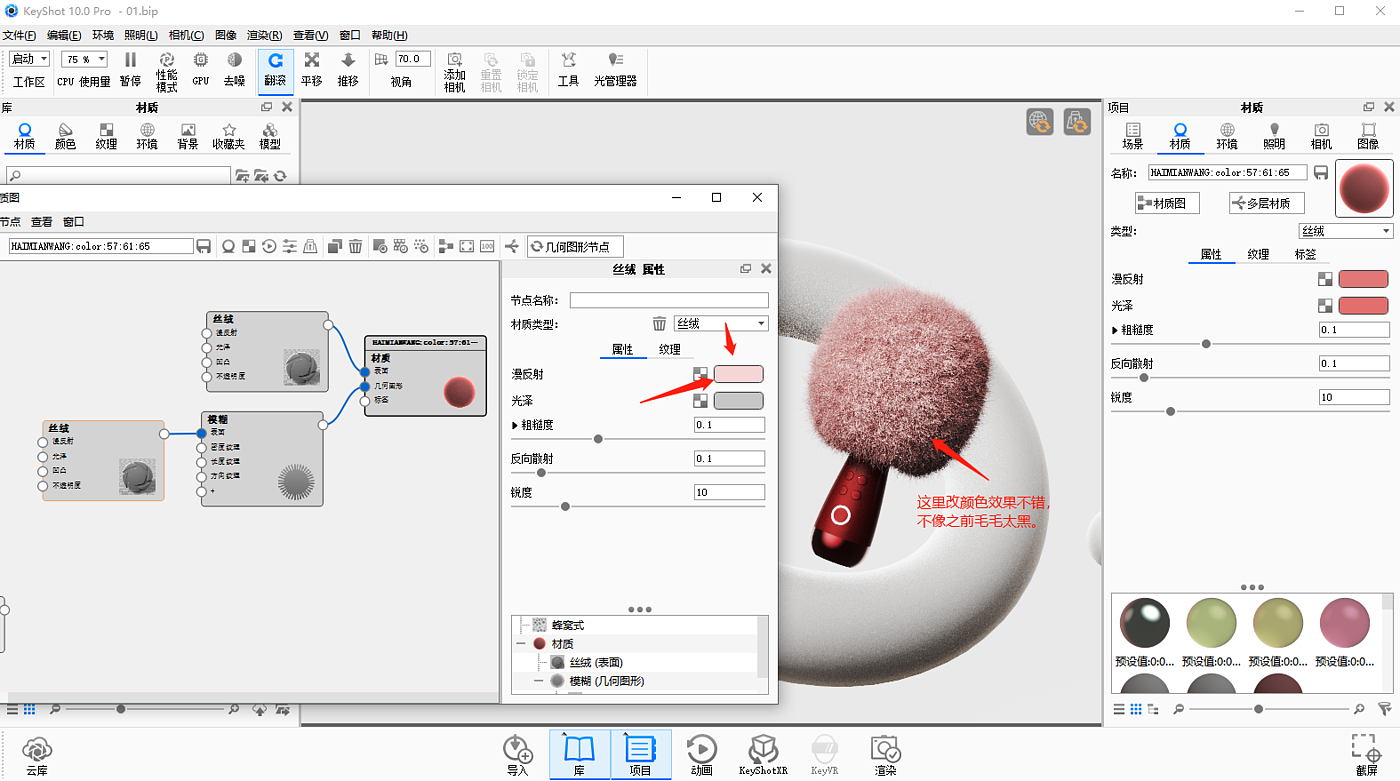Viewport: 1400px width, 781px height.
Task: Open the 类型 dropdown in the project panel
Action: 1344,231
